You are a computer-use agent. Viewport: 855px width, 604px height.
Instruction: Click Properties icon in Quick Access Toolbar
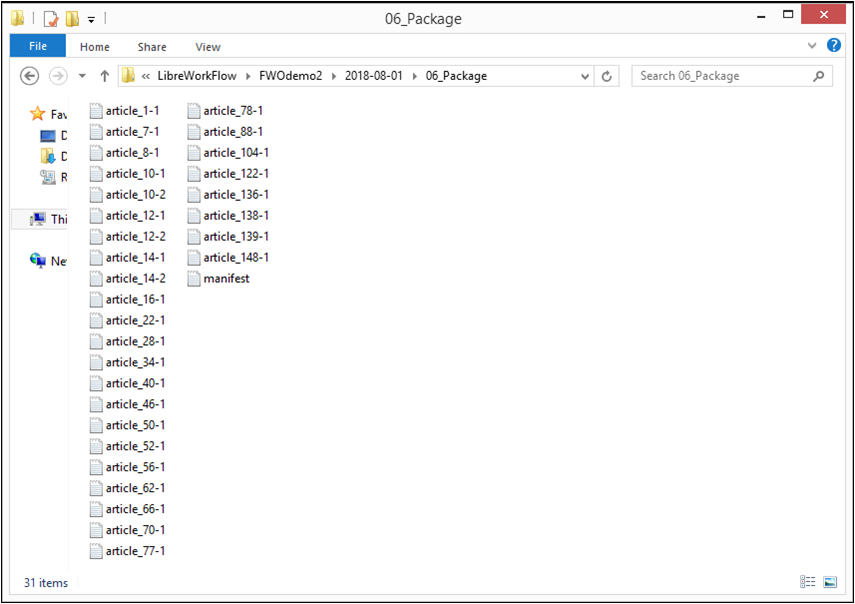tap(51, 19)
